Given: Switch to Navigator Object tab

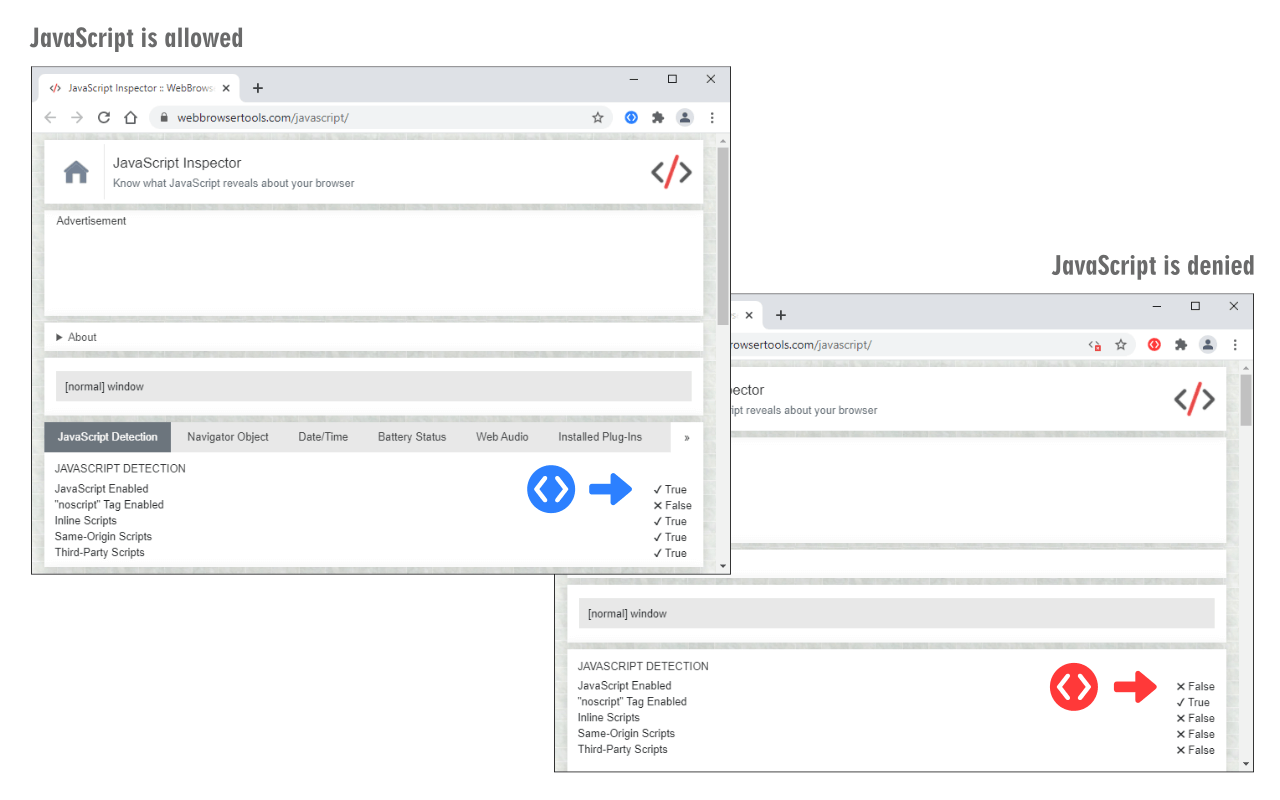Looking at the screenshot, I should point(228,437).
